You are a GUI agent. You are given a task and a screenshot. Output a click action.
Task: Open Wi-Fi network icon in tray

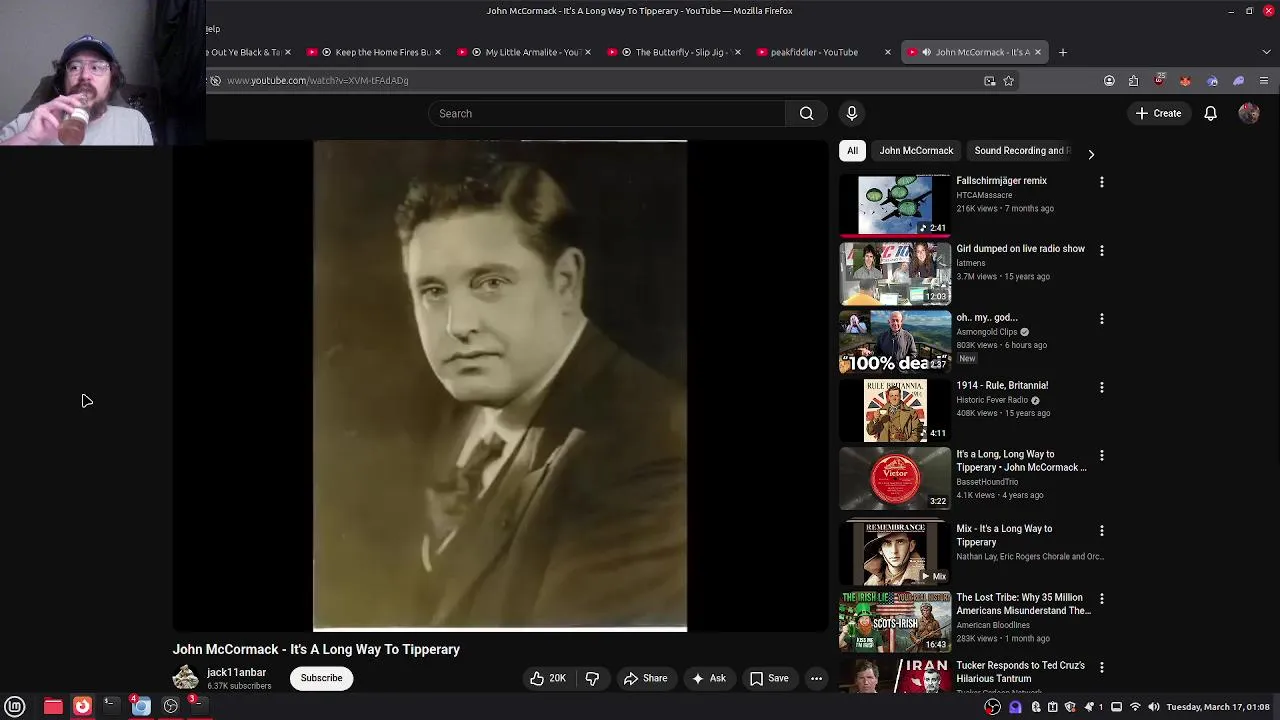(1135, 707)
